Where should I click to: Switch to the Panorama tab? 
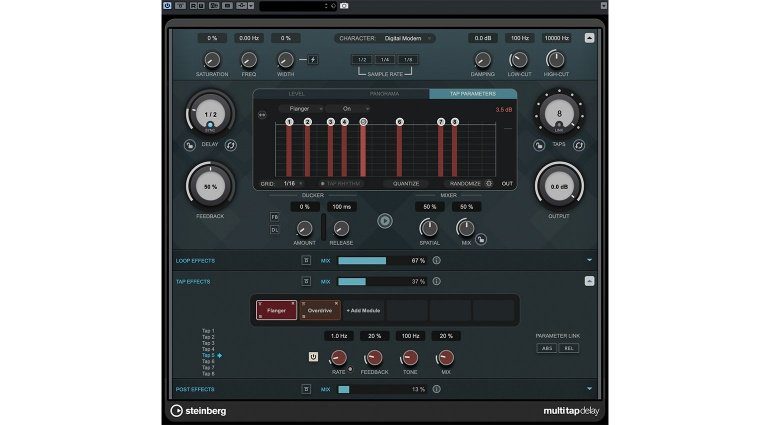[385, 93]
